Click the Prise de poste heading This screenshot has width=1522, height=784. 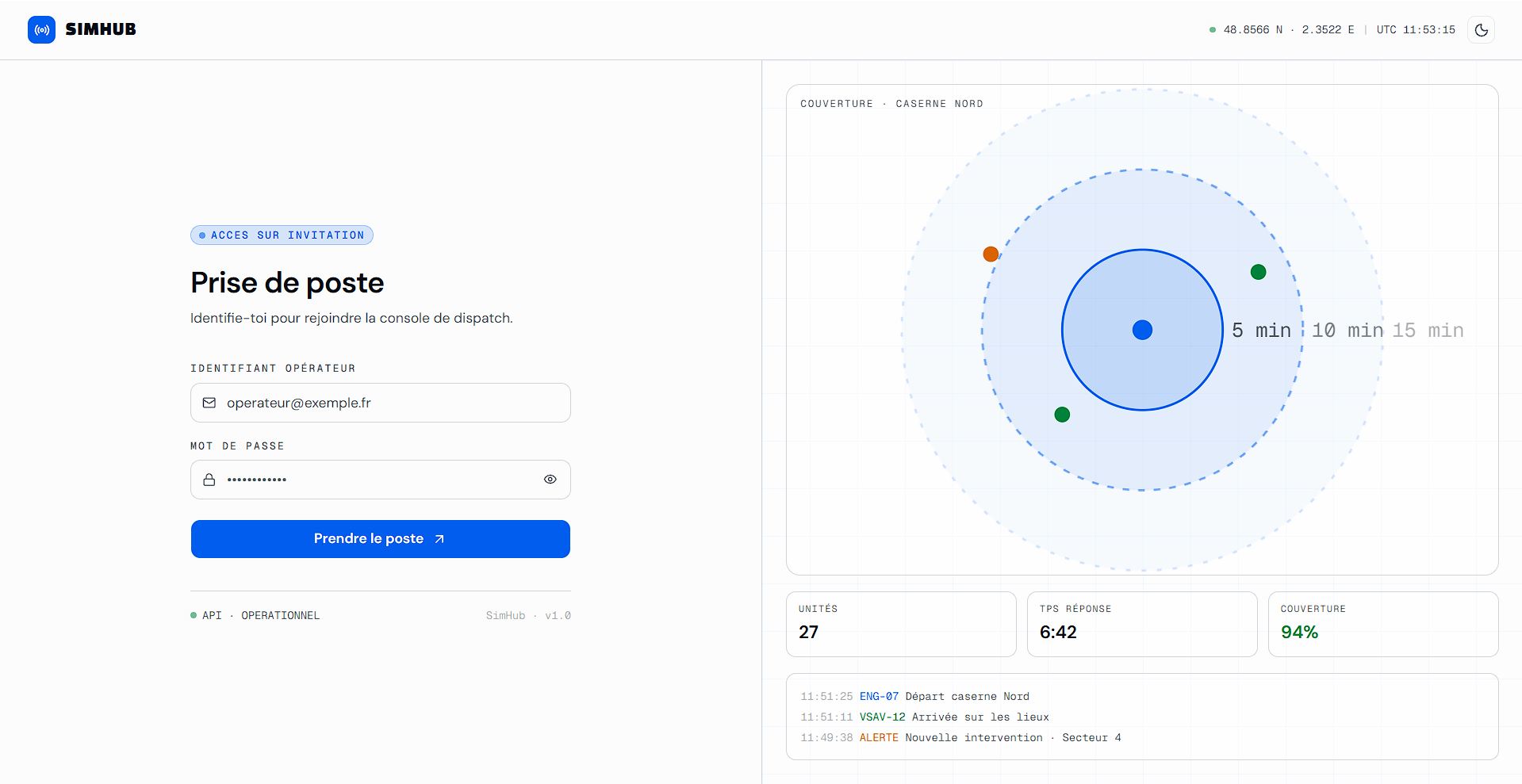pos(287,283)
